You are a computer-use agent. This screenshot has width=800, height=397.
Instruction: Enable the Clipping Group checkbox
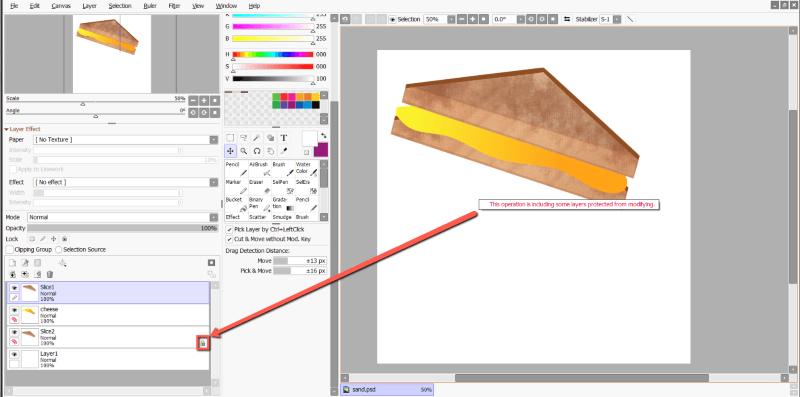(10, 250)
